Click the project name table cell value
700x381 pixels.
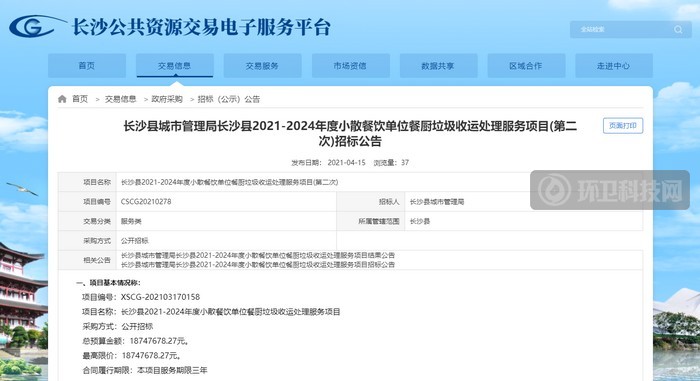(x=229, y=182)
